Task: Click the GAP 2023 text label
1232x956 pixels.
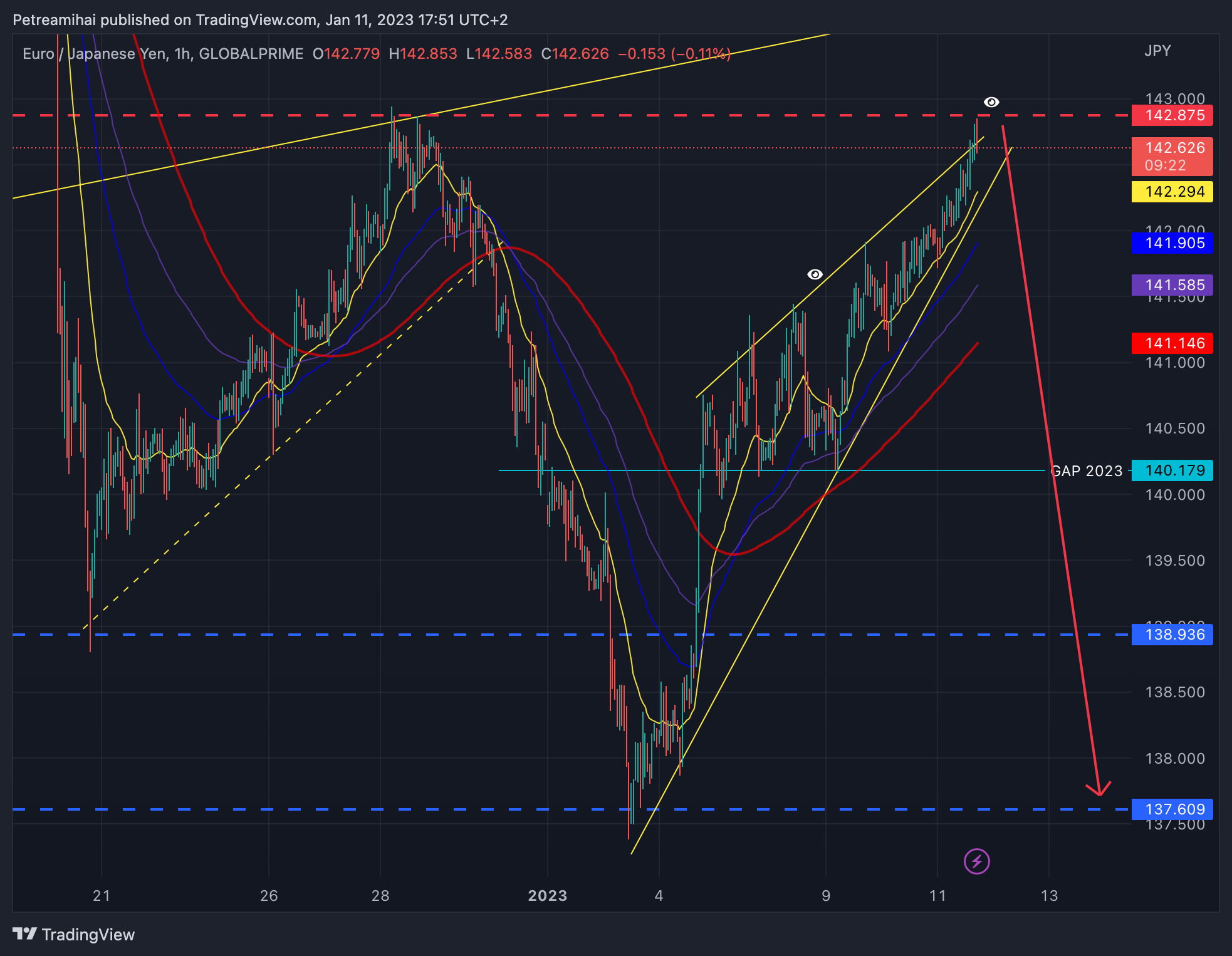Action: [1087, 471]
